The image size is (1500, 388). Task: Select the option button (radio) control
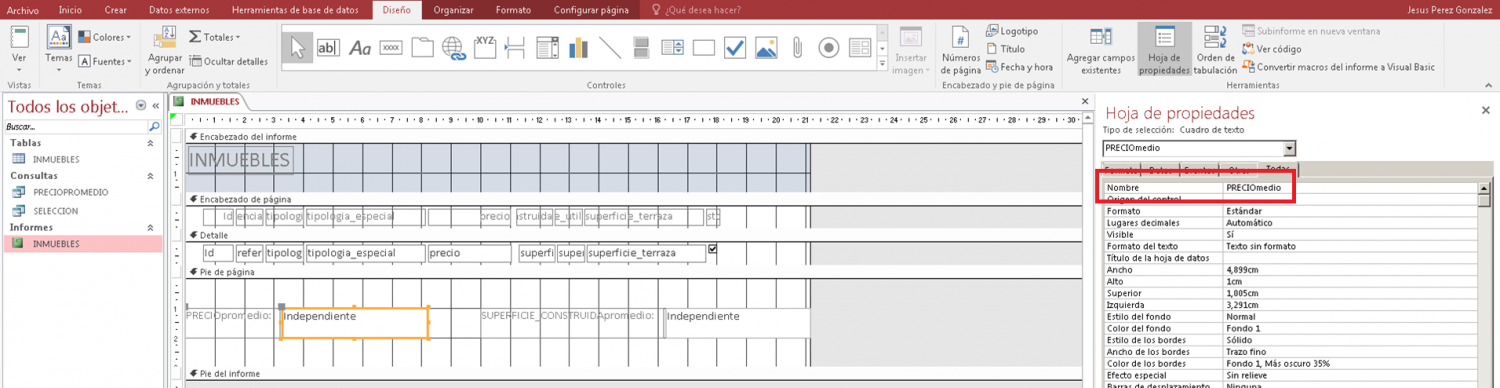(x=828, y=47)
